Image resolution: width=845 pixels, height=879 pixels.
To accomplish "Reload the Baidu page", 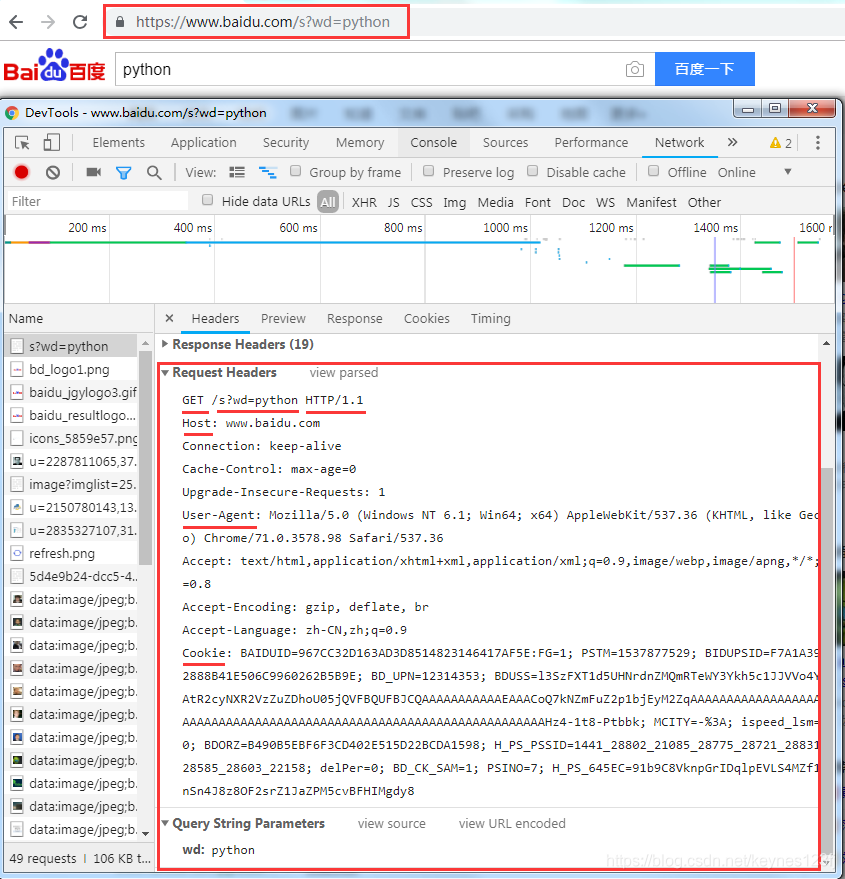I will pyautogui.click(x=80, y=22).
